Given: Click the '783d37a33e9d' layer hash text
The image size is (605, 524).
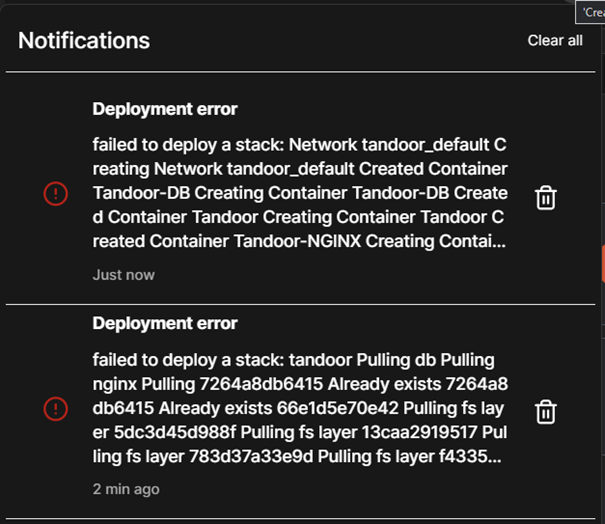Looking at the screenshot, I should [x=251, y=456].
